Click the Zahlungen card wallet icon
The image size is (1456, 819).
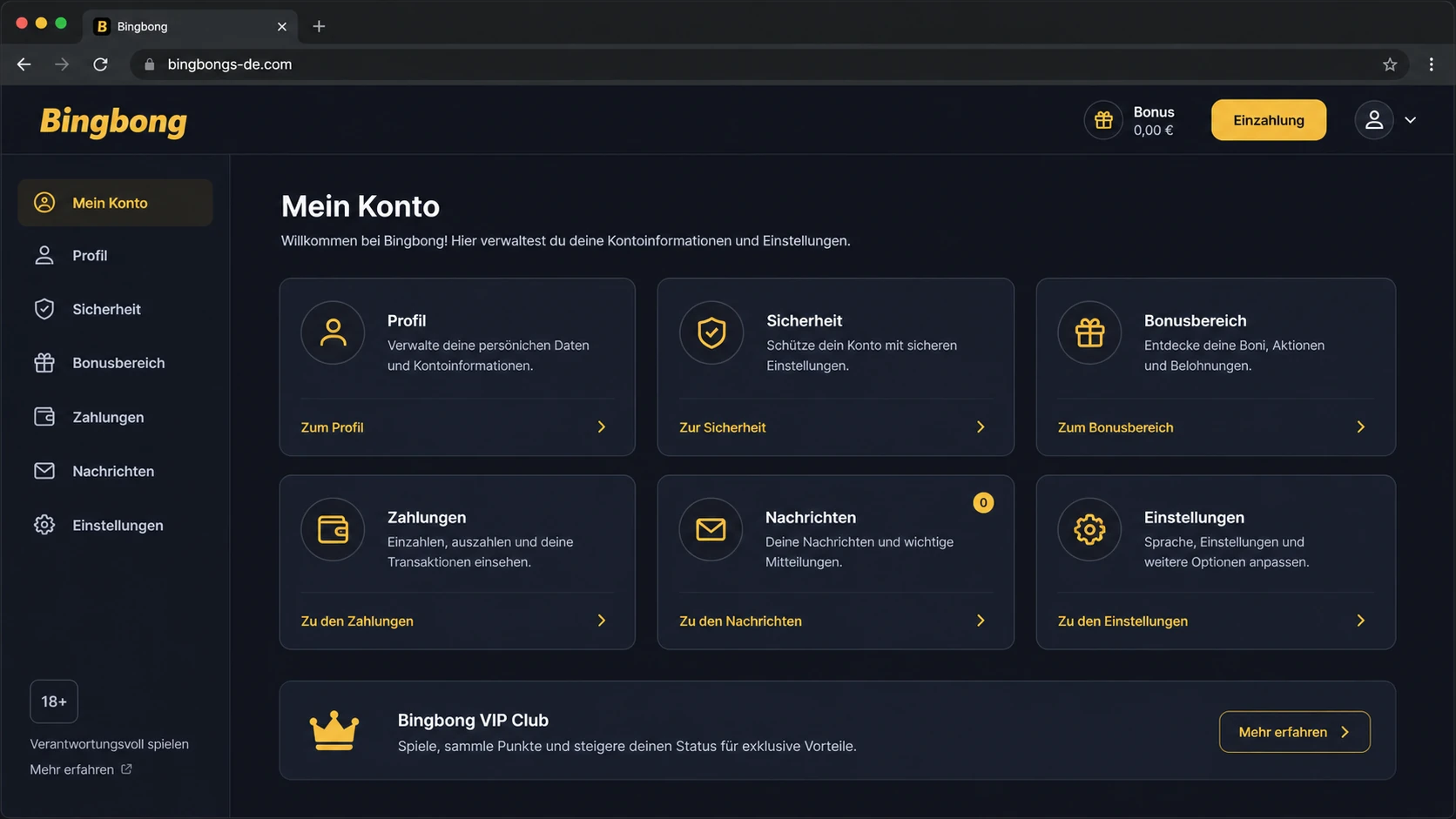[x=333, y=529]
